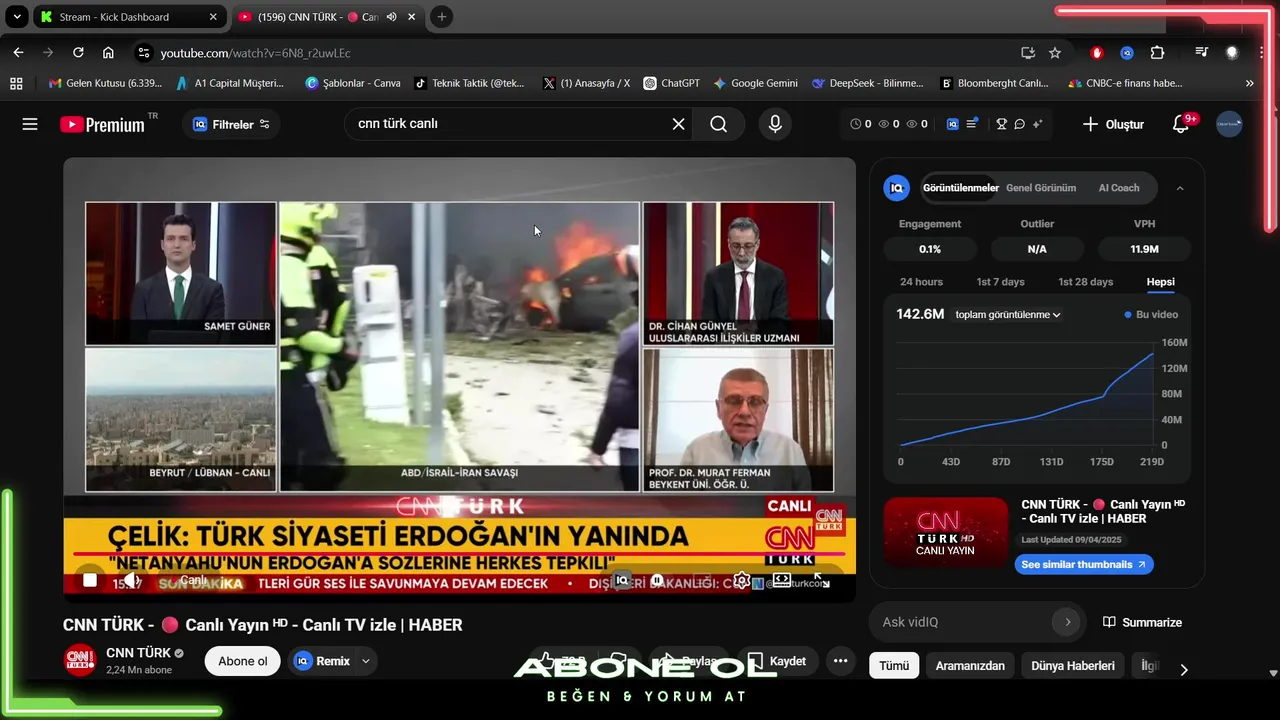Screen dimensions: 1280x720
Task: Click the vidIQ logo in the stats panel
Action: point(897,187)
